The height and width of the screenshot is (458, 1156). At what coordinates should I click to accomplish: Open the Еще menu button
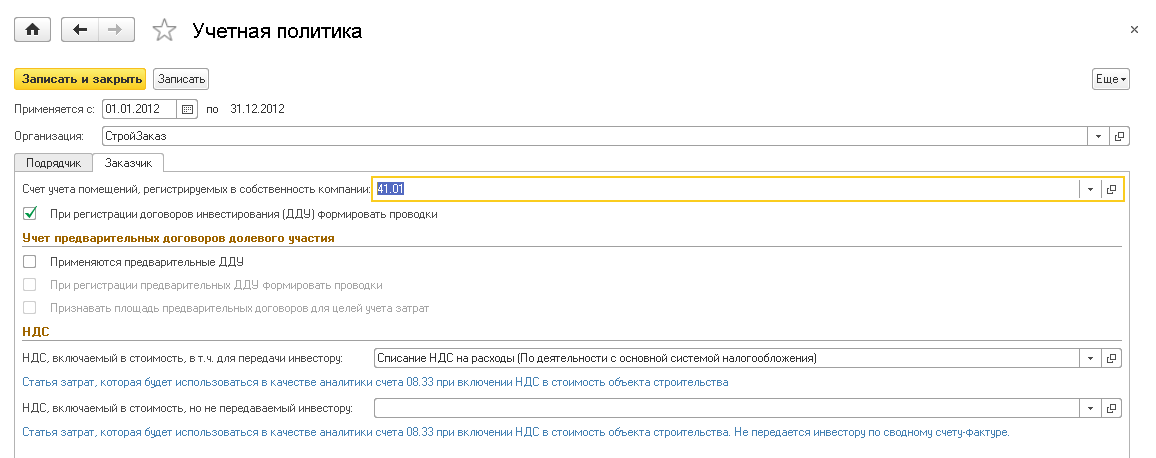point(1110,79)
